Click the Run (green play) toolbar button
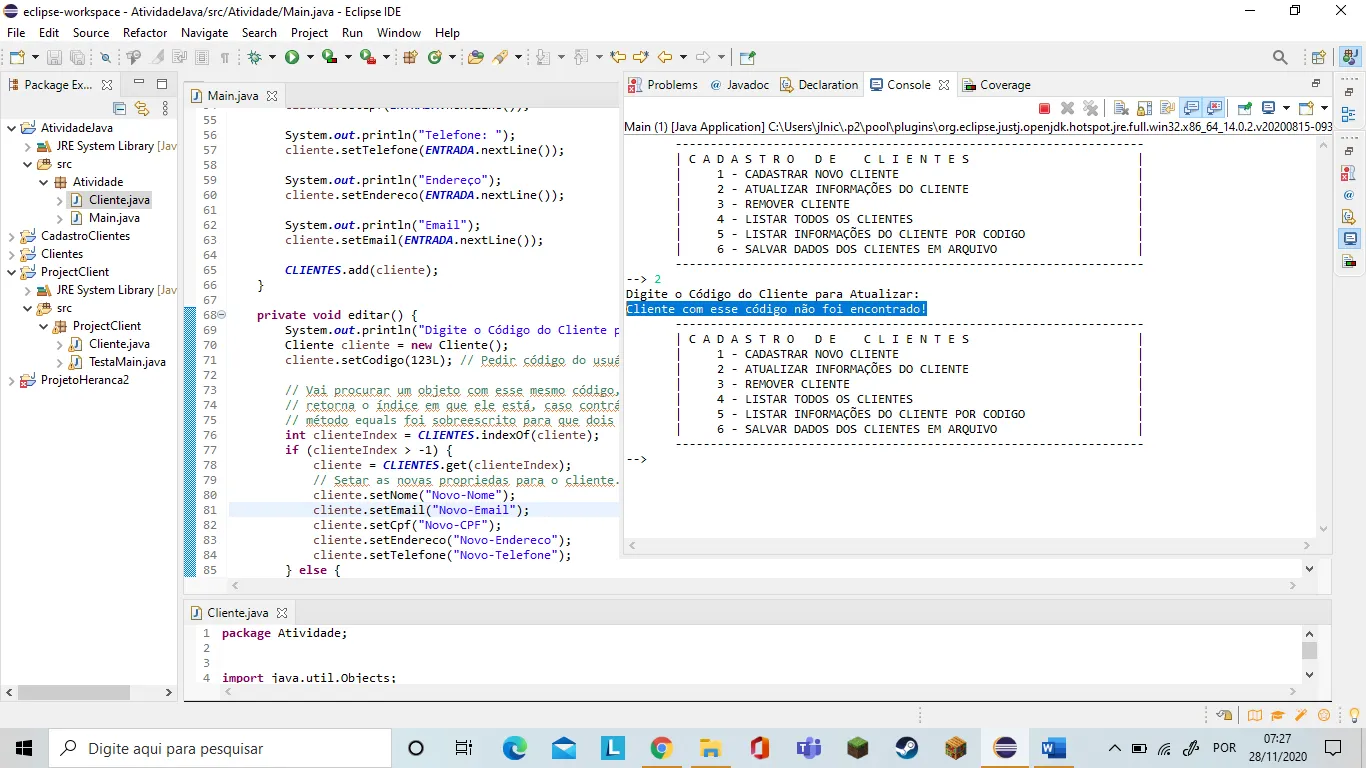The image size is (1366, 768). [x=292, y=58]
